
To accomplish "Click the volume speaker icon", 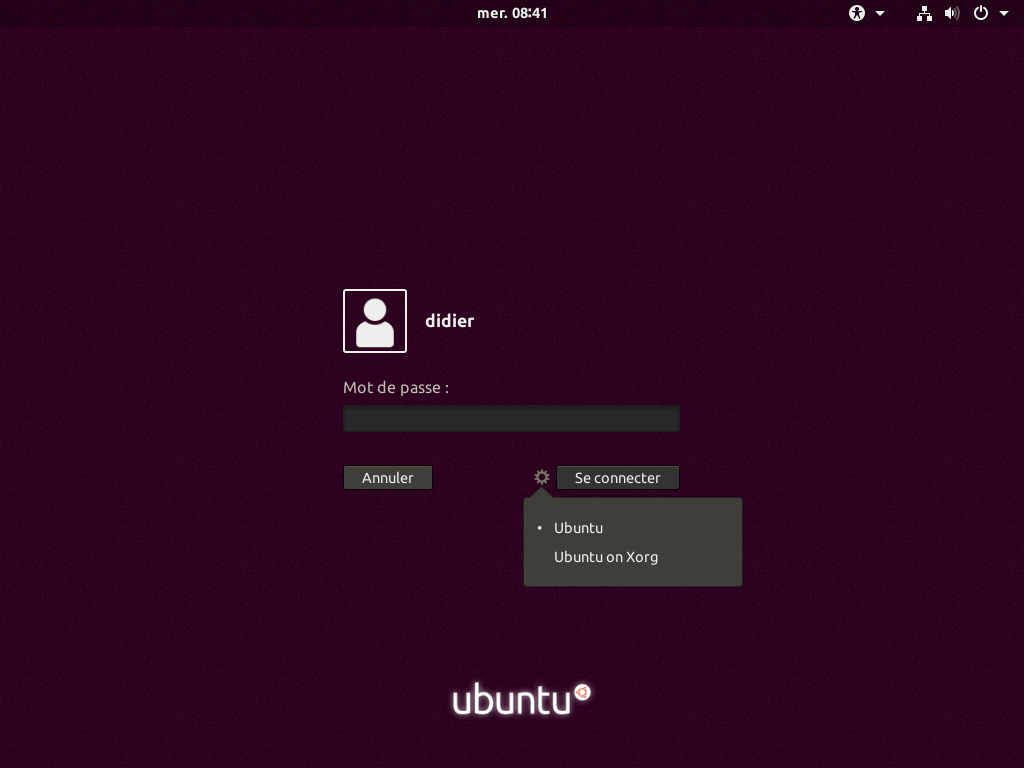I will click(x=951, y=13).
